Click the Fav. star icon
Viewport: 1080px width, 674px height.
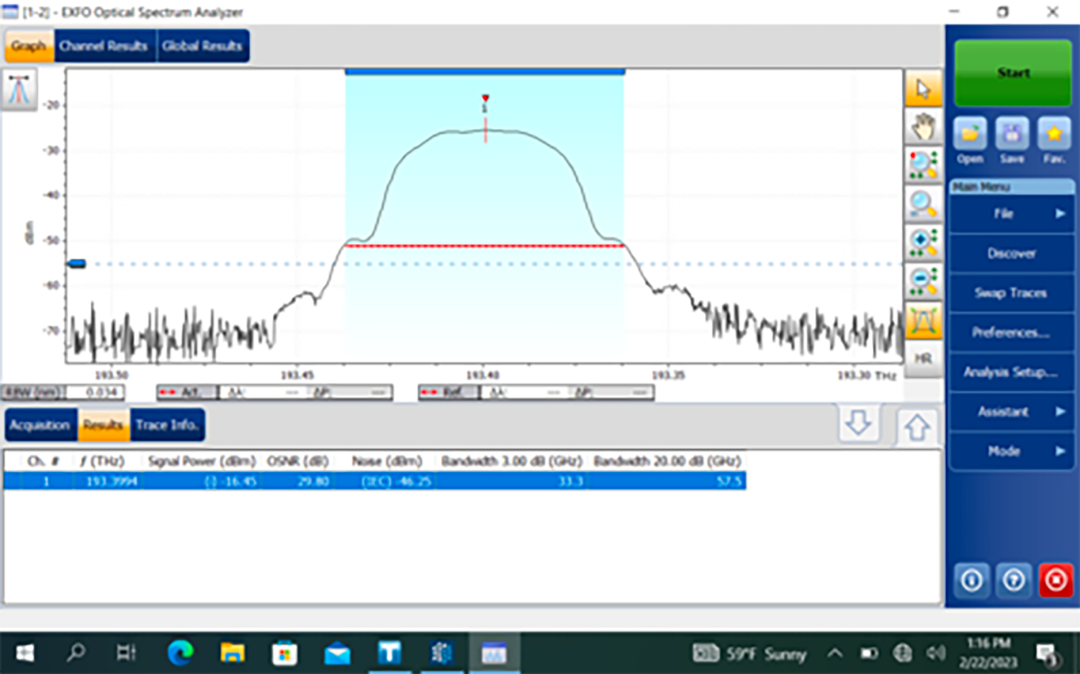(x=1053, y=137)
